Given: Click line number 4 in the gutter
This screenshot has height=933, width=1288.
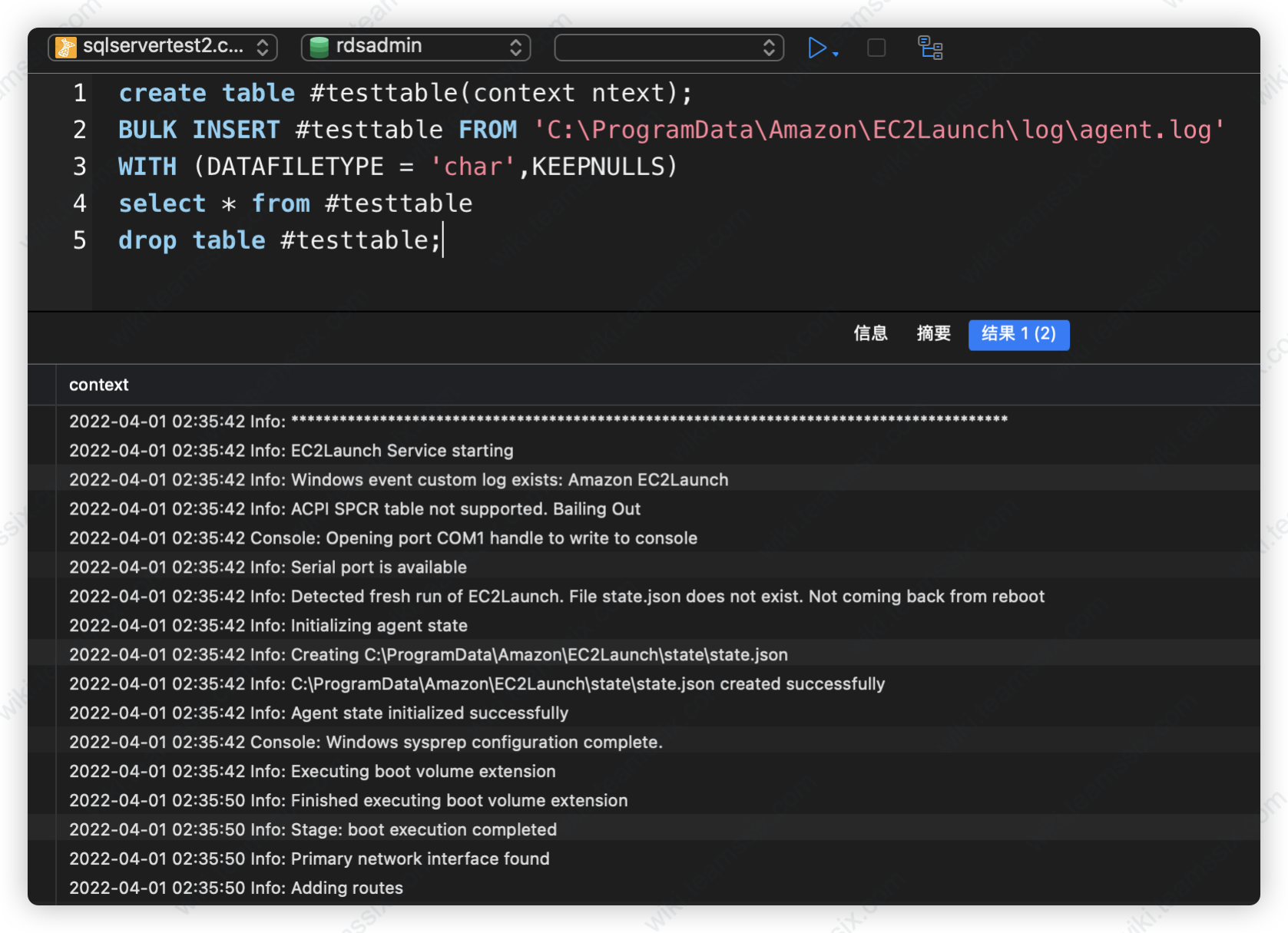Looking at the screenshot, I should pyautogui.click(x=79, y=203).
